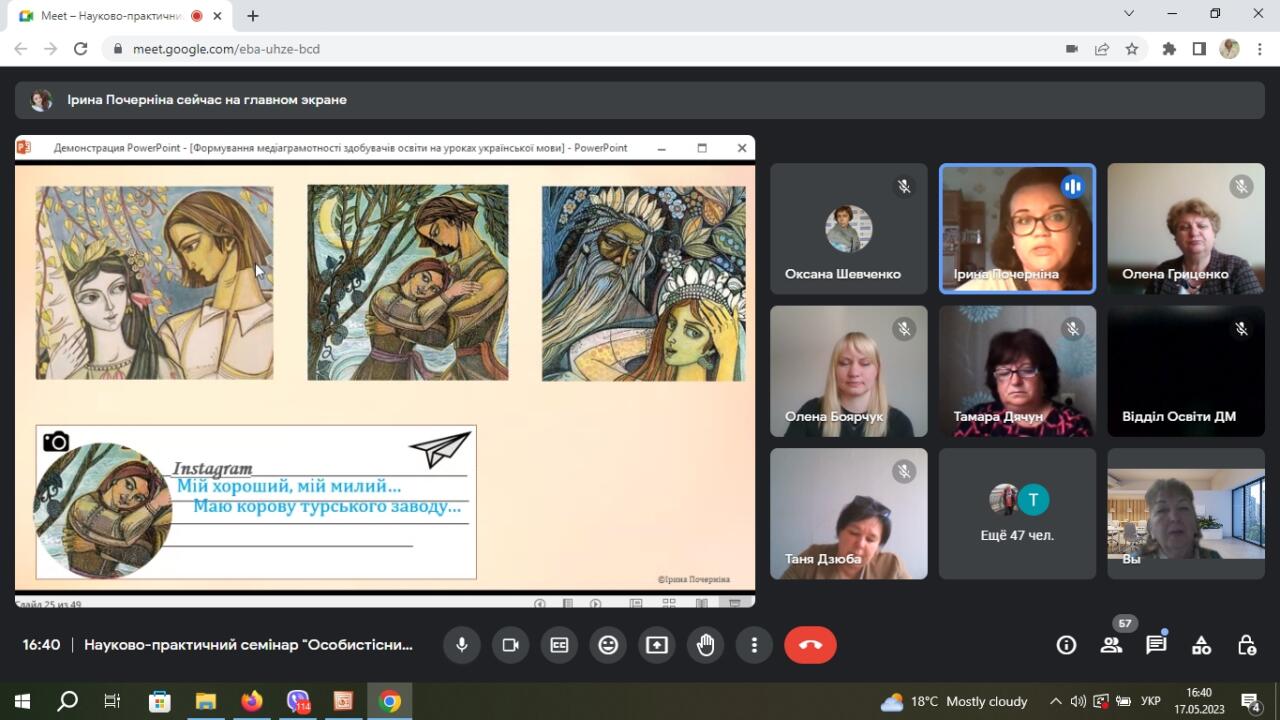
Task: Select Відділ Освіти ДМ tile
Action: tap(1186, 371)
